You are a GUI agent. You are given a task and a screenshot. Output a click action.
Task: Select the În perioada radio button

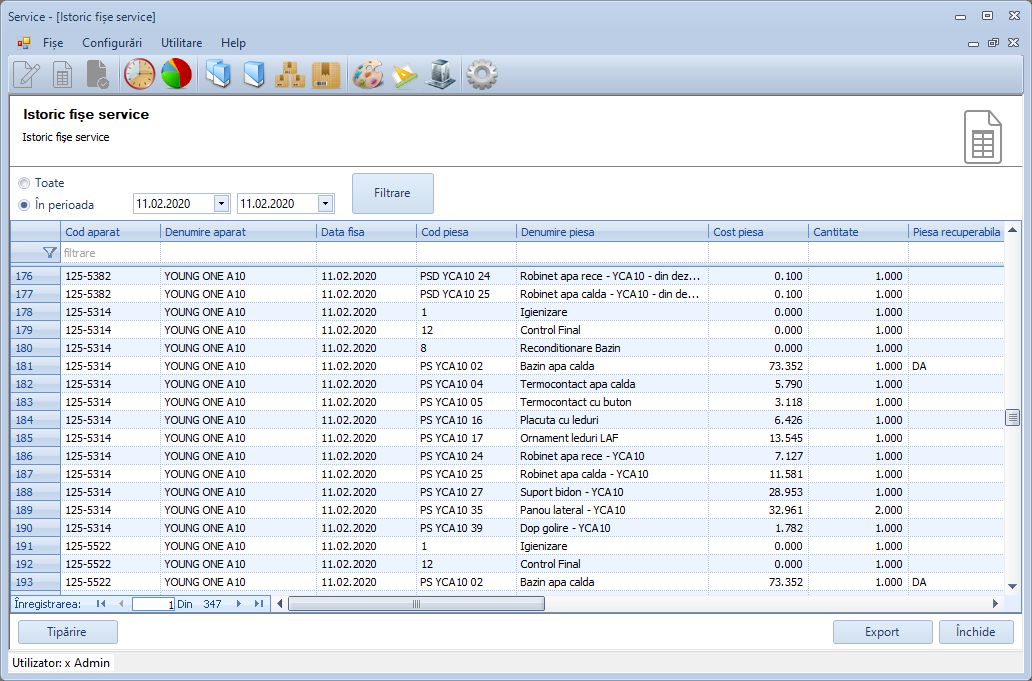coord(24,205)
